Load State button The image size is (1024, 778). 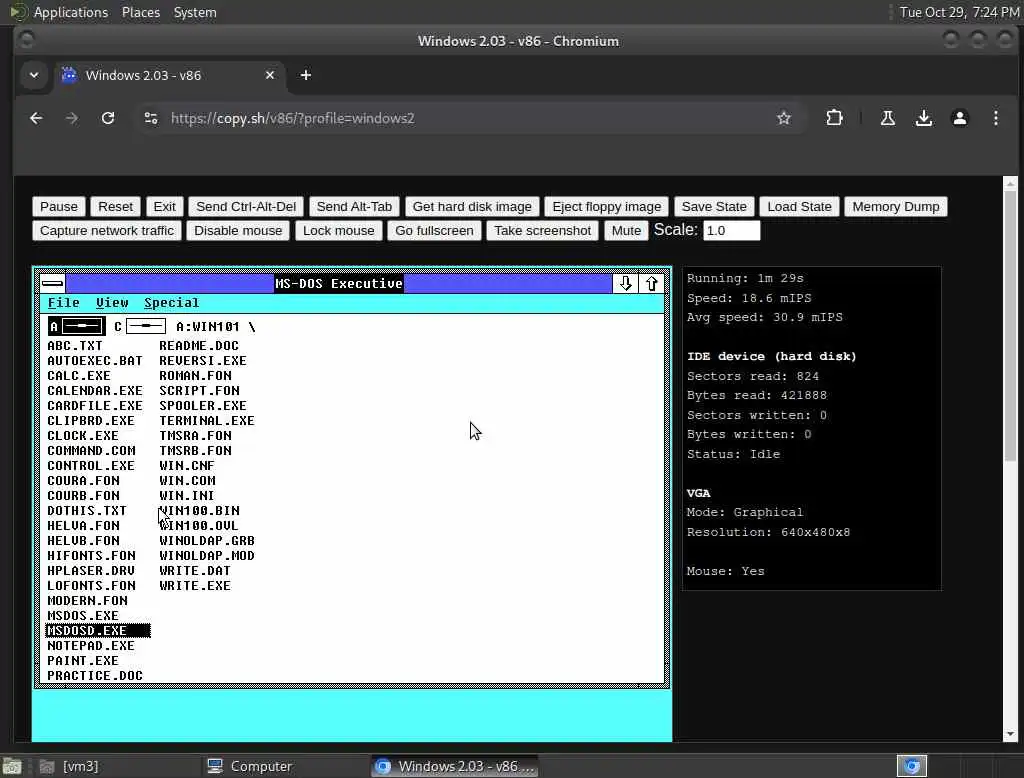pyautogui.click(x=799, y=206)
